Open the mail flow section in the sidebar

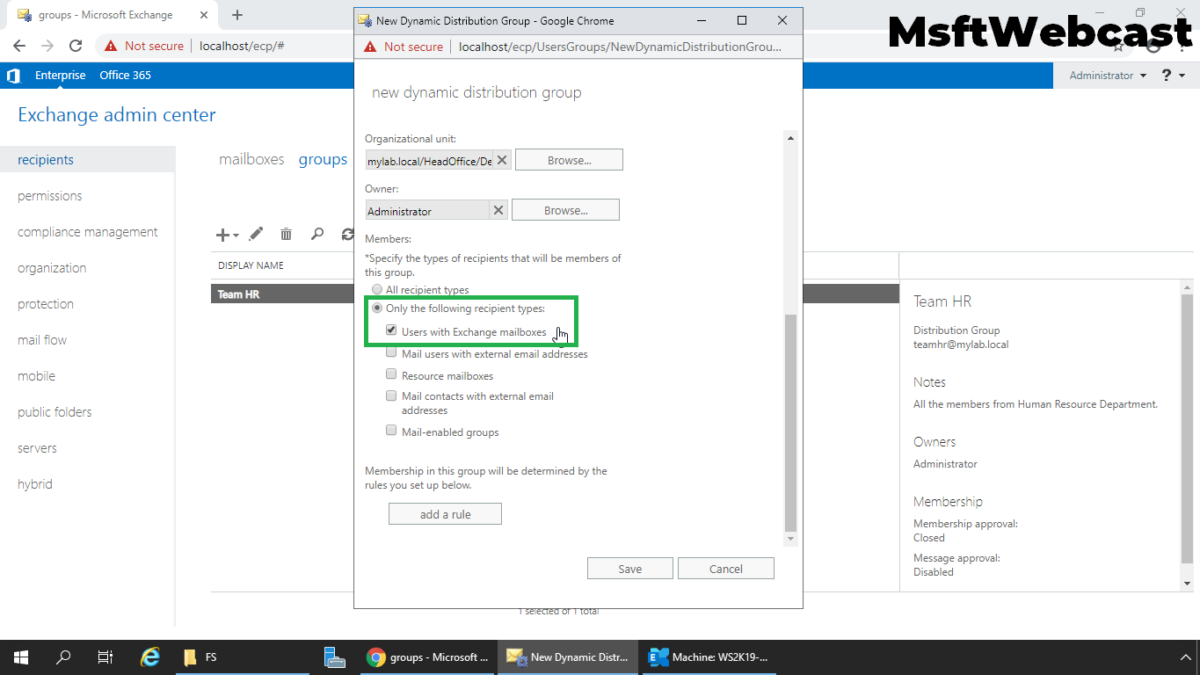pyautogui.click(x=41, y=339)
